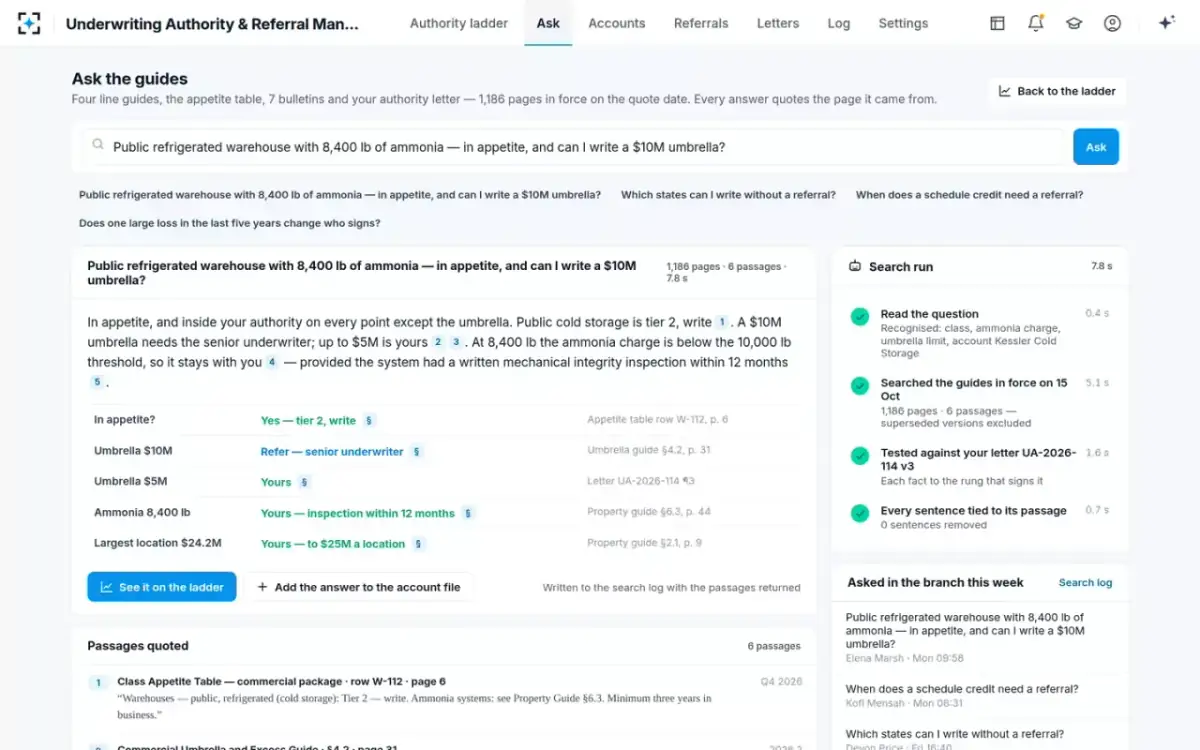Open Kofi Mensah's schedule credit question

[980, 696]
